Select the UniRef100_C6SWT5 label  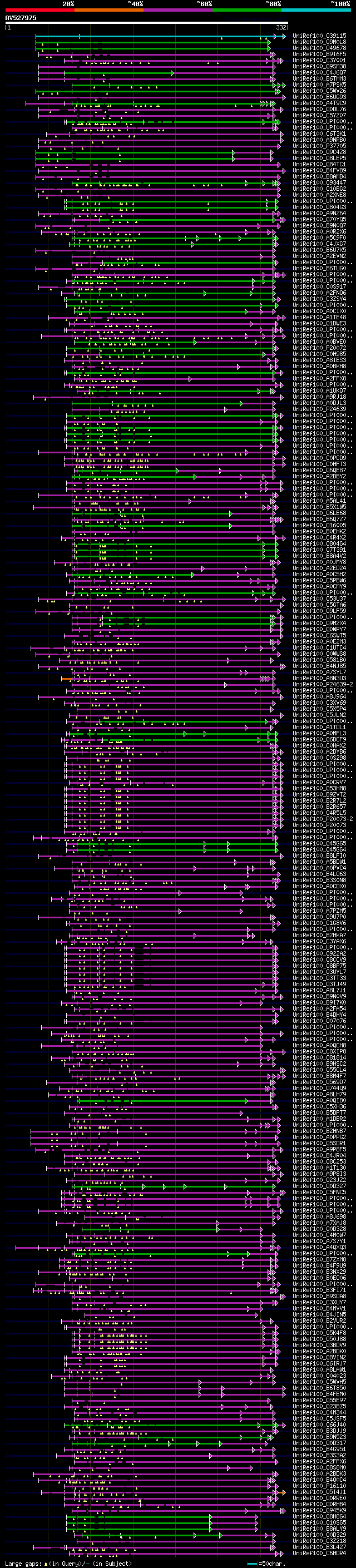(x=319, y=635)
